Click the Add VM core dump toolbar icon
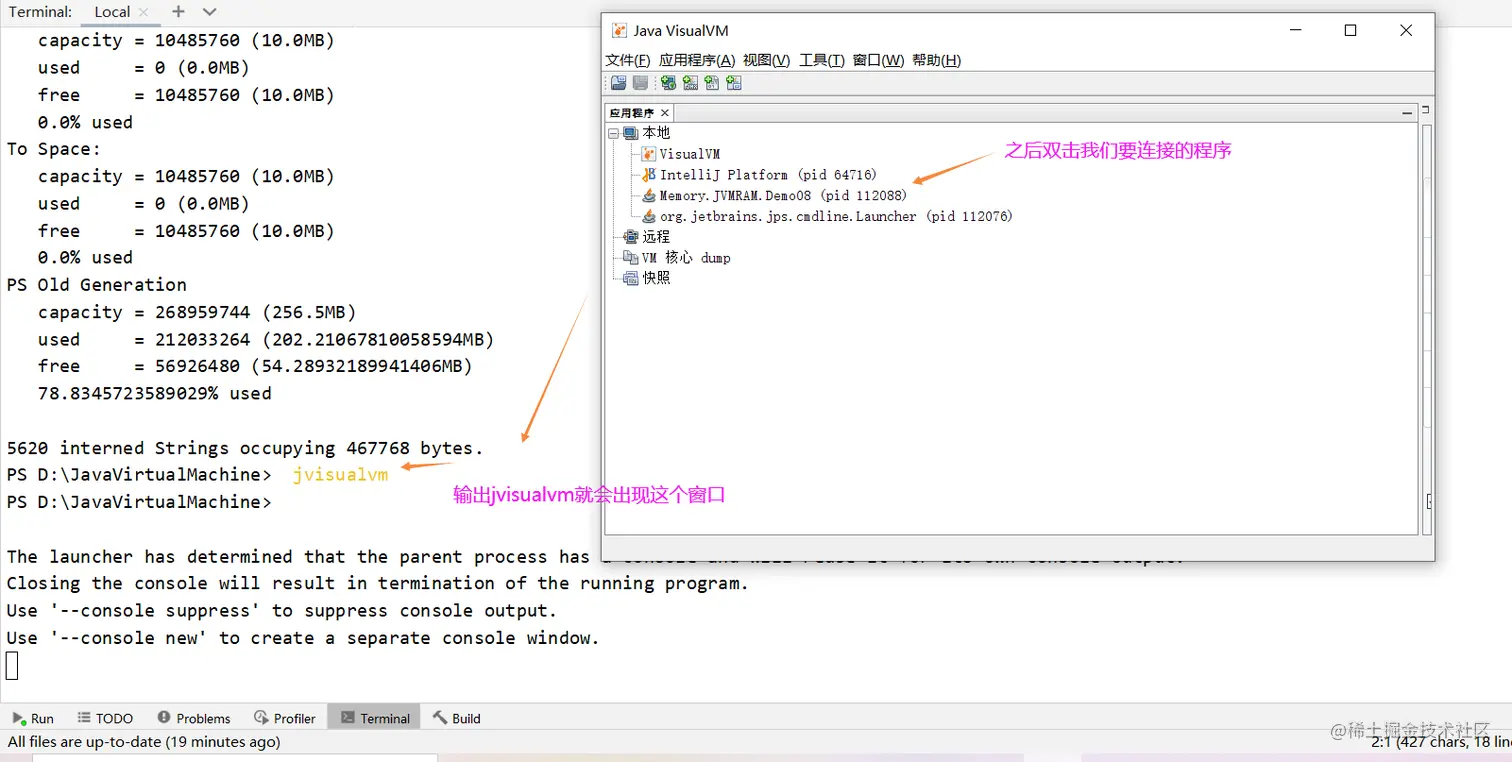Screen dimensions: 1512x762 click(712, 83)
